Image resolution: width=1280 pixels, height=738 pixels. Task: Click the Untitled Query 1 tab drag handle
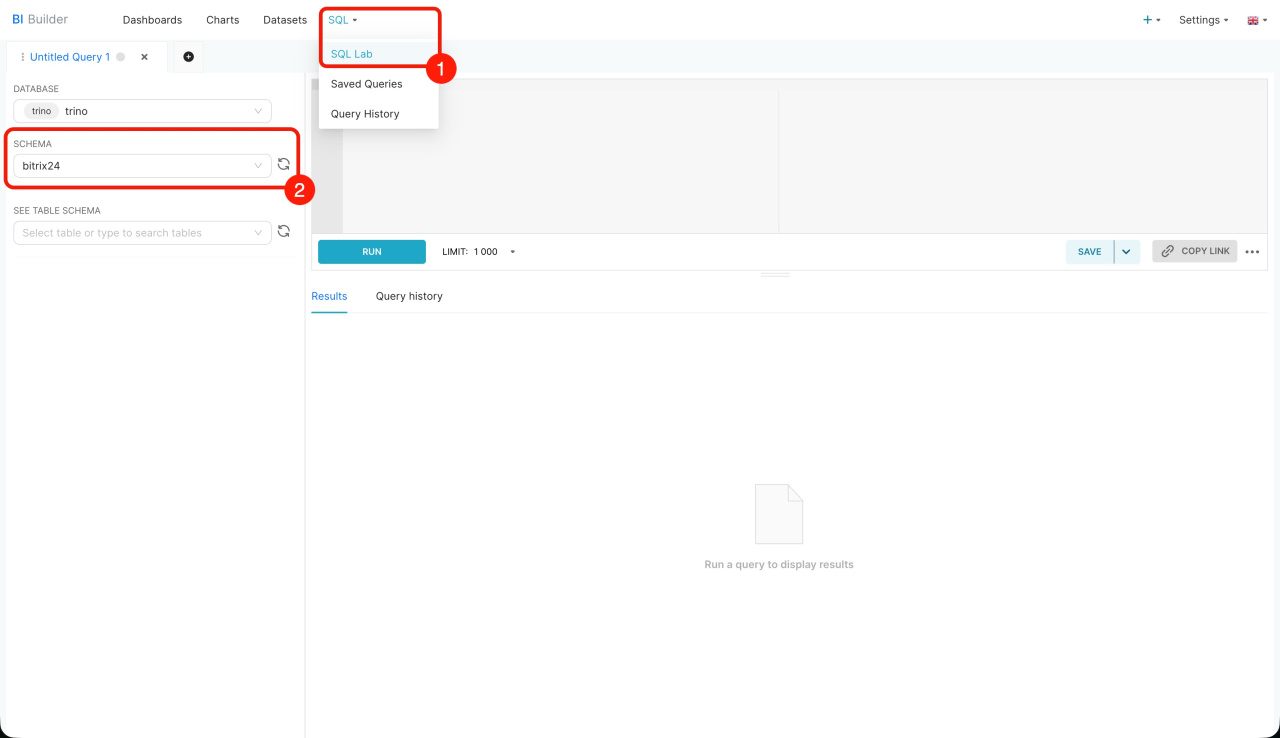tap(22, 57)
